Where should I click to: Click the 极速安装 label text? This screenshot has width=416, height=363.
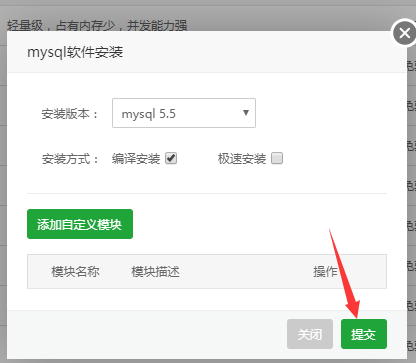[x=242, y=159]
